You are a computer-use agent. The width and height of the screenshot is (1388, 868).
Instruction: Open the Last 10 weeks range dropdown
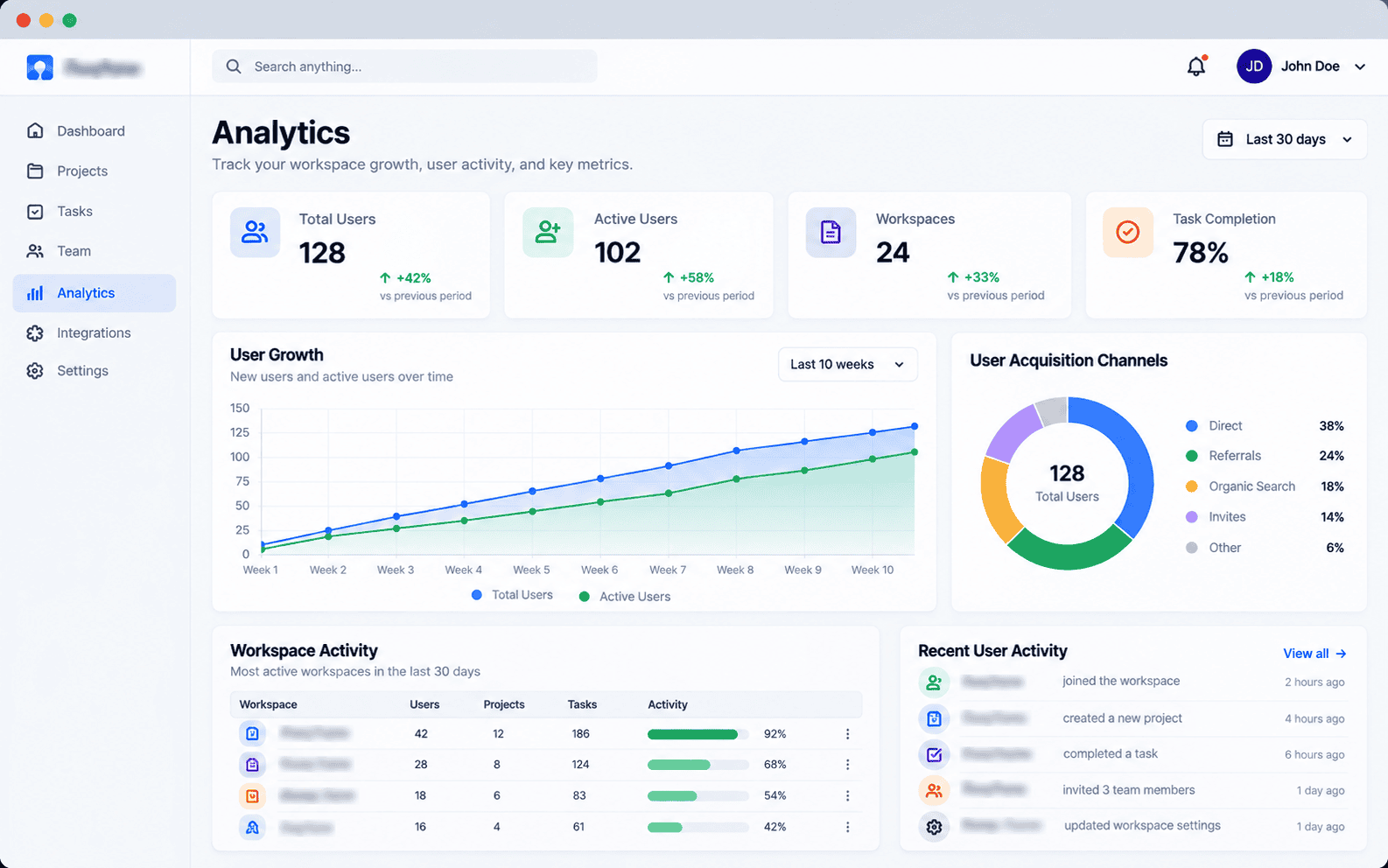click(x=848, y=365)
